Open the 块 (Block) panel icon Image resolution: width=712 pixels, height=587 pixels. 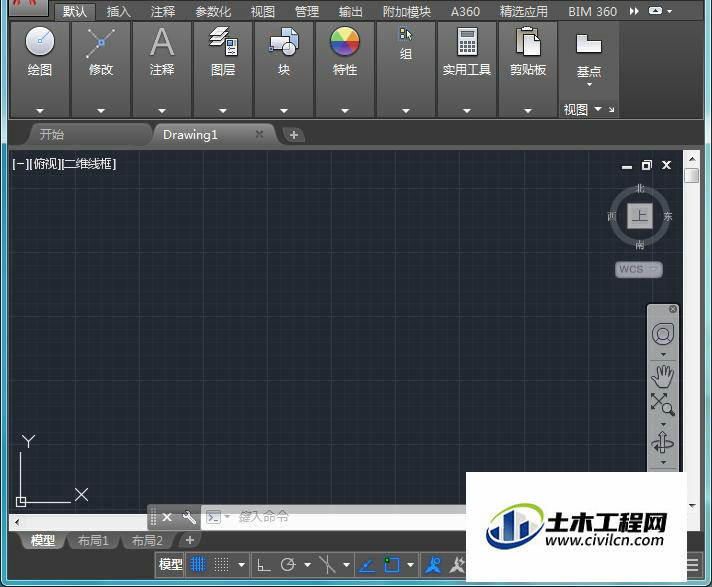(284, 41)
